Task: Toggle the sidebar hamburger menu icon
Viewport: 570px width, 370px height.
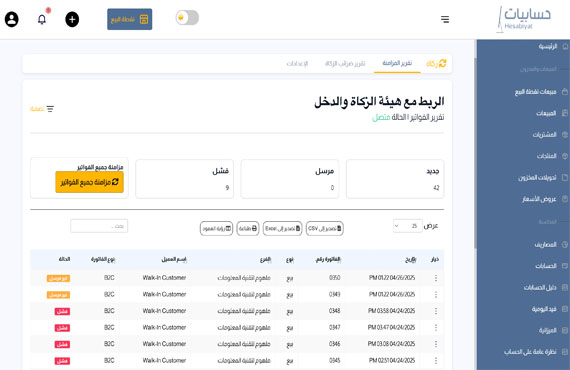Action: click(445, 19)
